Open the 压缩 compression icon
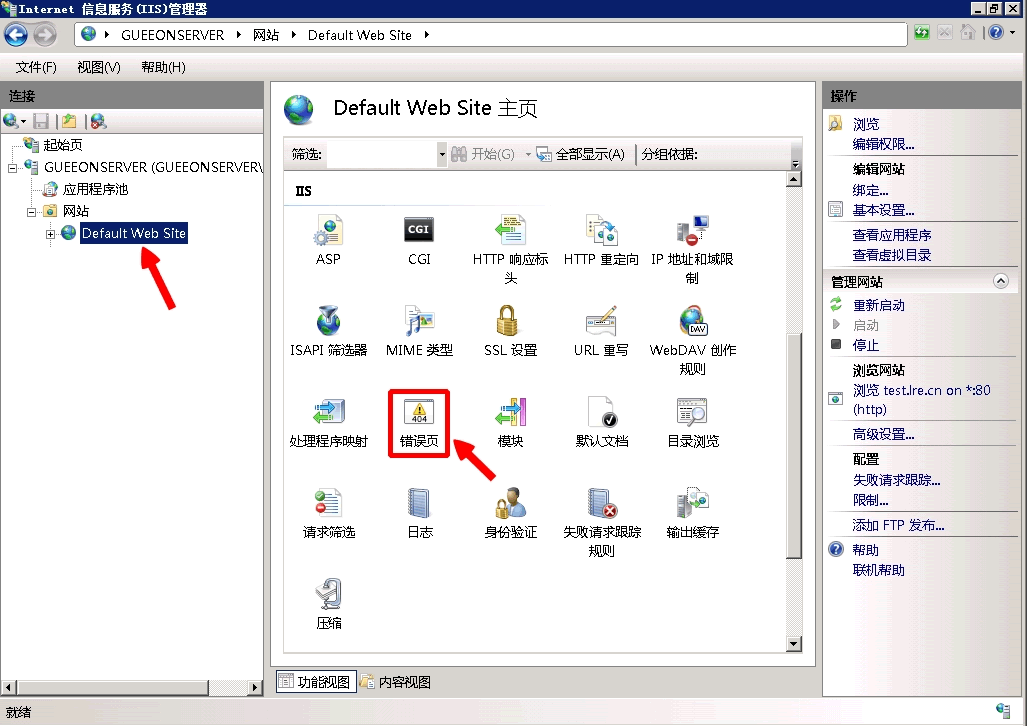Viewport: 1027px width, 726px height. pos(328,595)
